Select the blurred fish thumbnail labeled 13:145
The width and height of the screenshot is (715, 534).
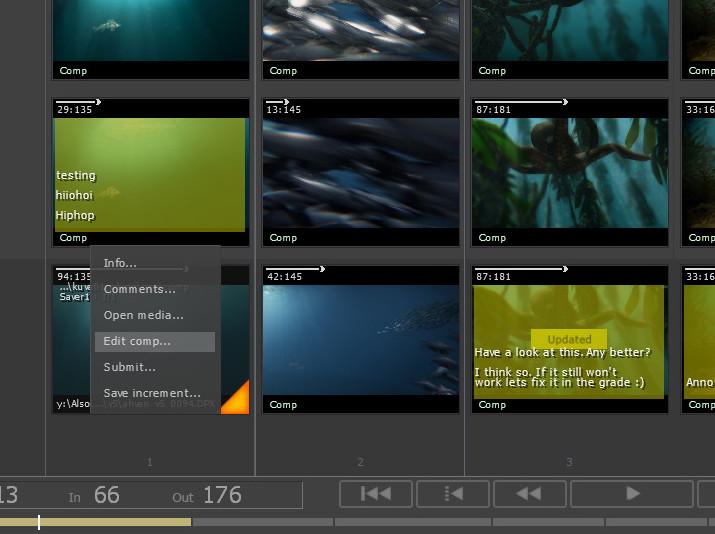361,173
